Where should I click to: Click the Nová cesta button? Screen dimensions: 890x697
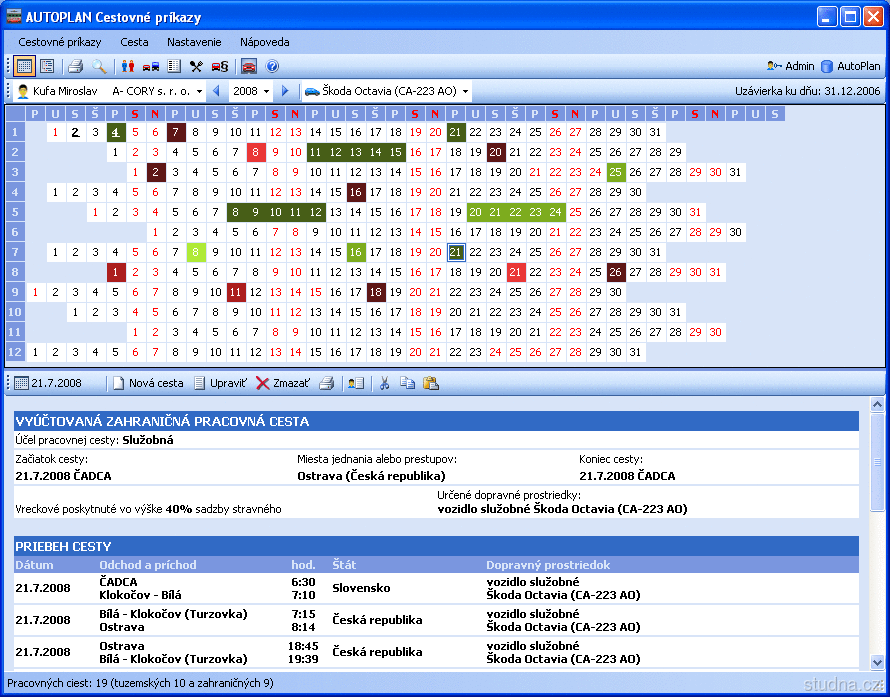147,383
